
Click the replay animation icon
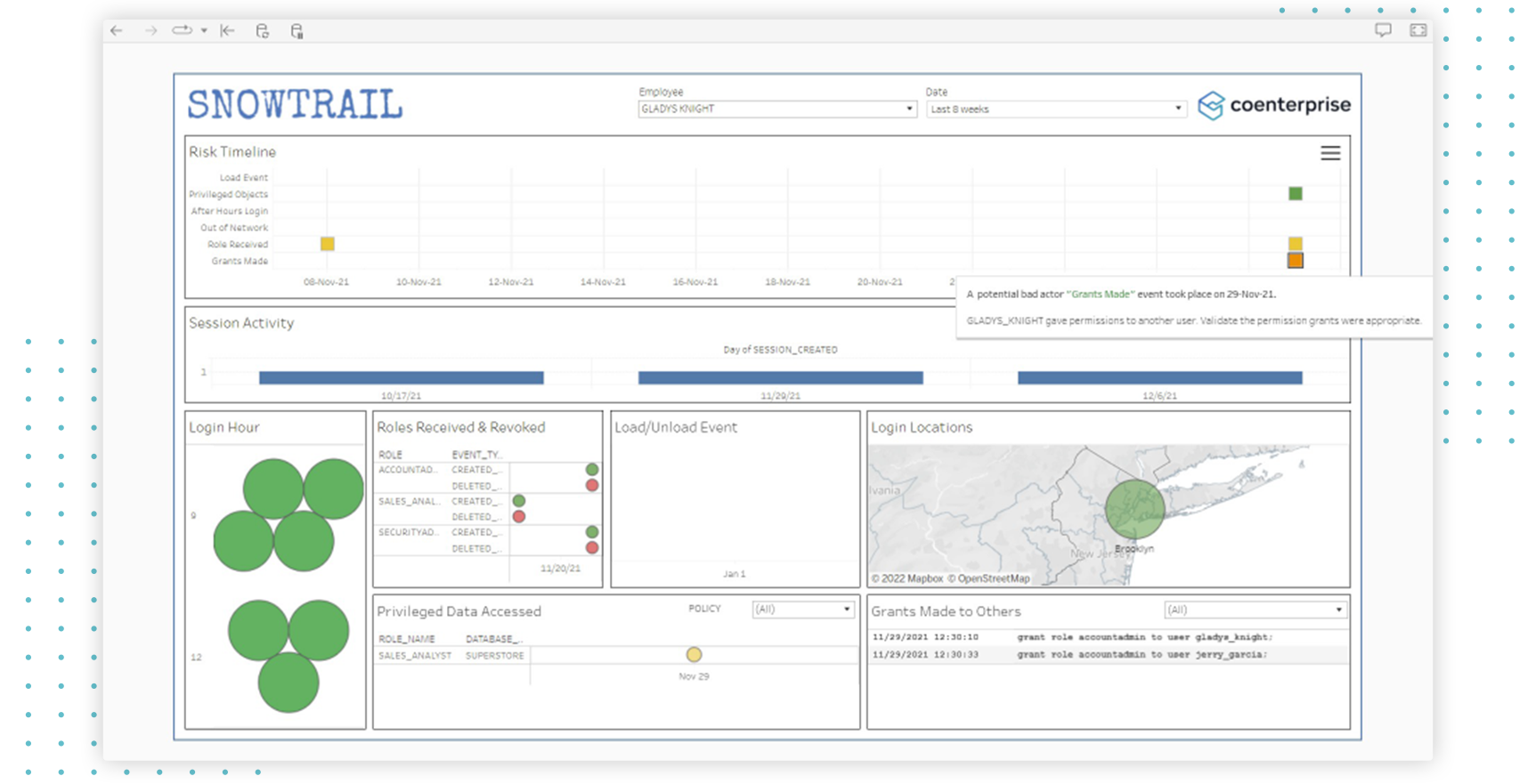click(x=182, y=30)
